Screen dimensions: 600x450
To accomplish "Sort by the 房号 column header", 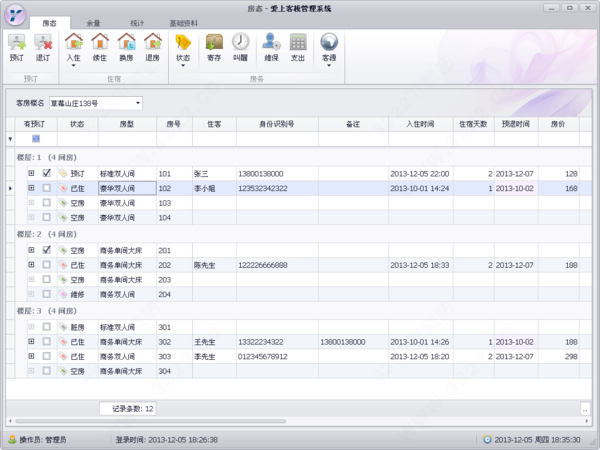I will [174, 124].
